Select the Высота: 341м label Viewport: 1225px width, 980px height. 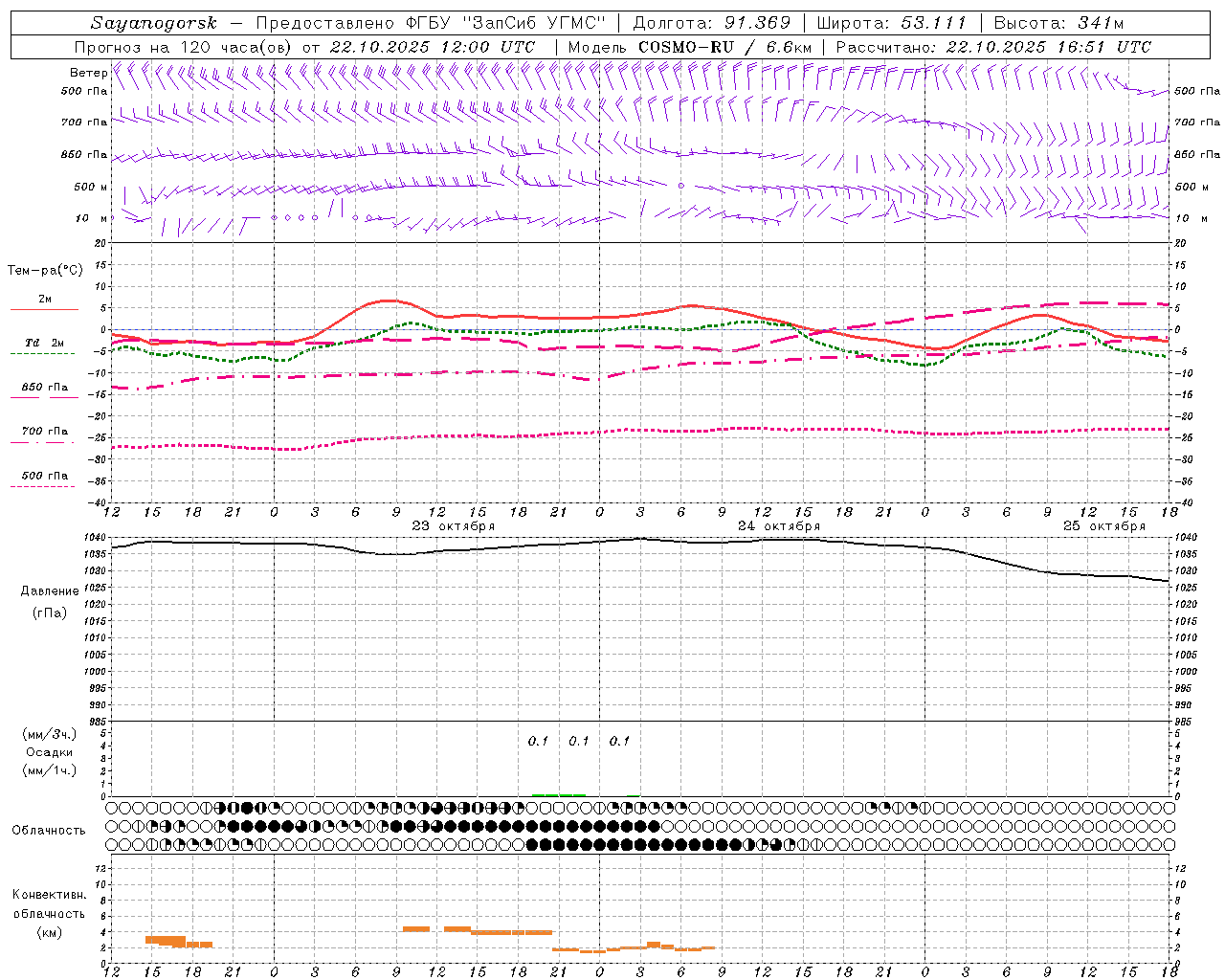pyautogui.click(x=1058, y=23)
